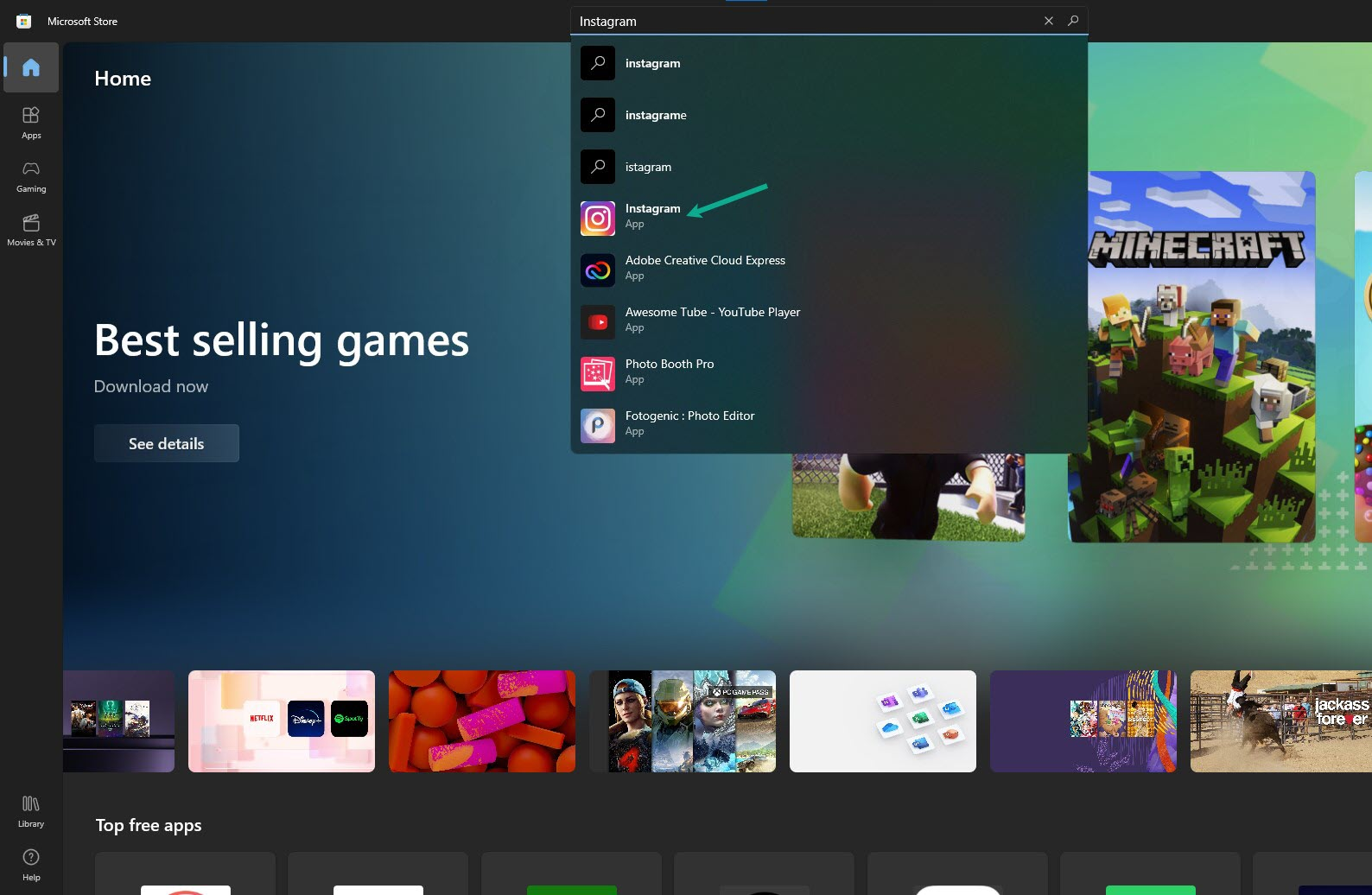Click the magnifier search button
Image resolution: width=1372 pixels, height=895 pixels.
point(1073,21)
